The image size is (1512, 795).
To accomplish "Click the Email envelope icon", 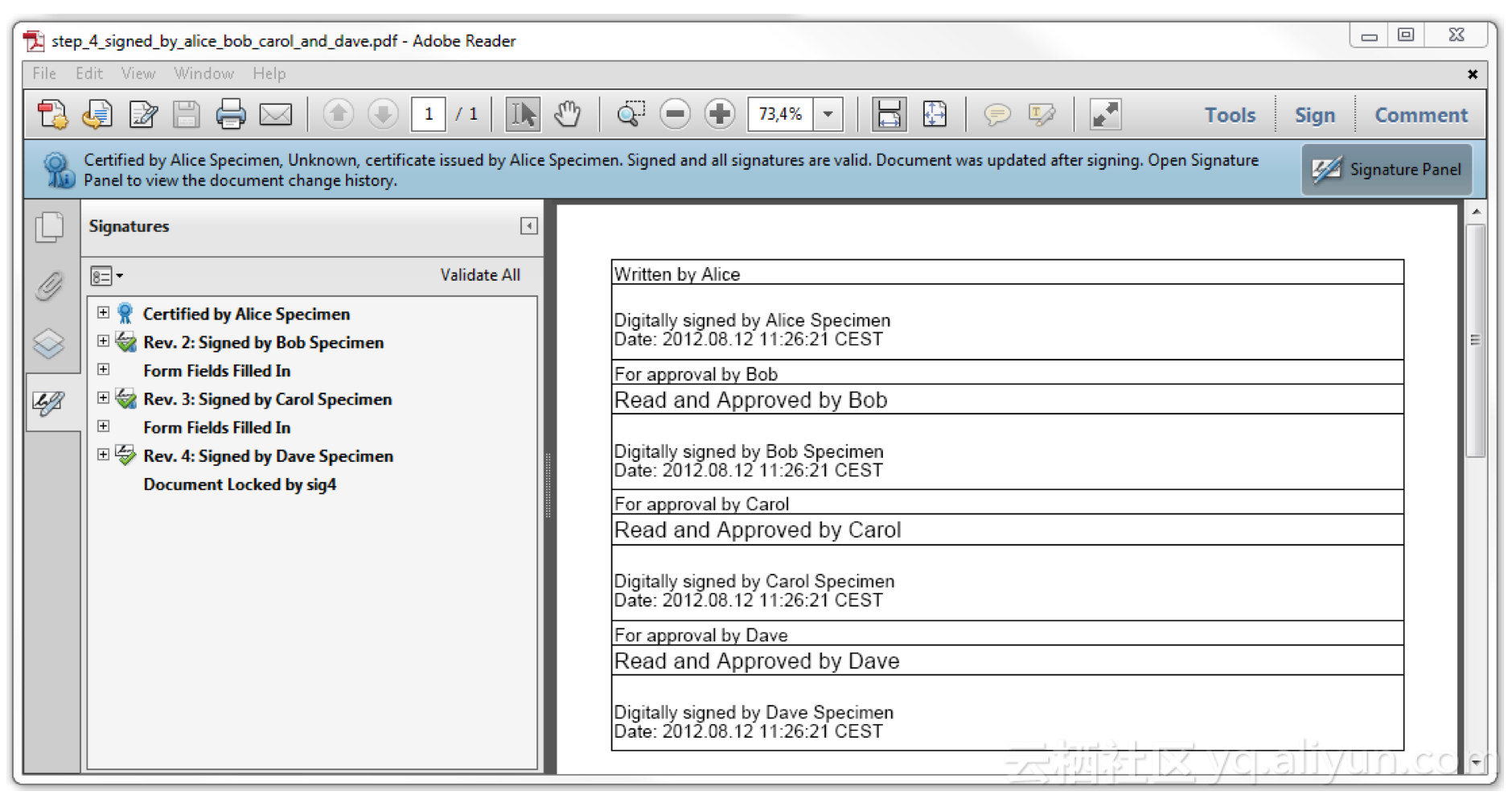I will [x=276, y=114].
